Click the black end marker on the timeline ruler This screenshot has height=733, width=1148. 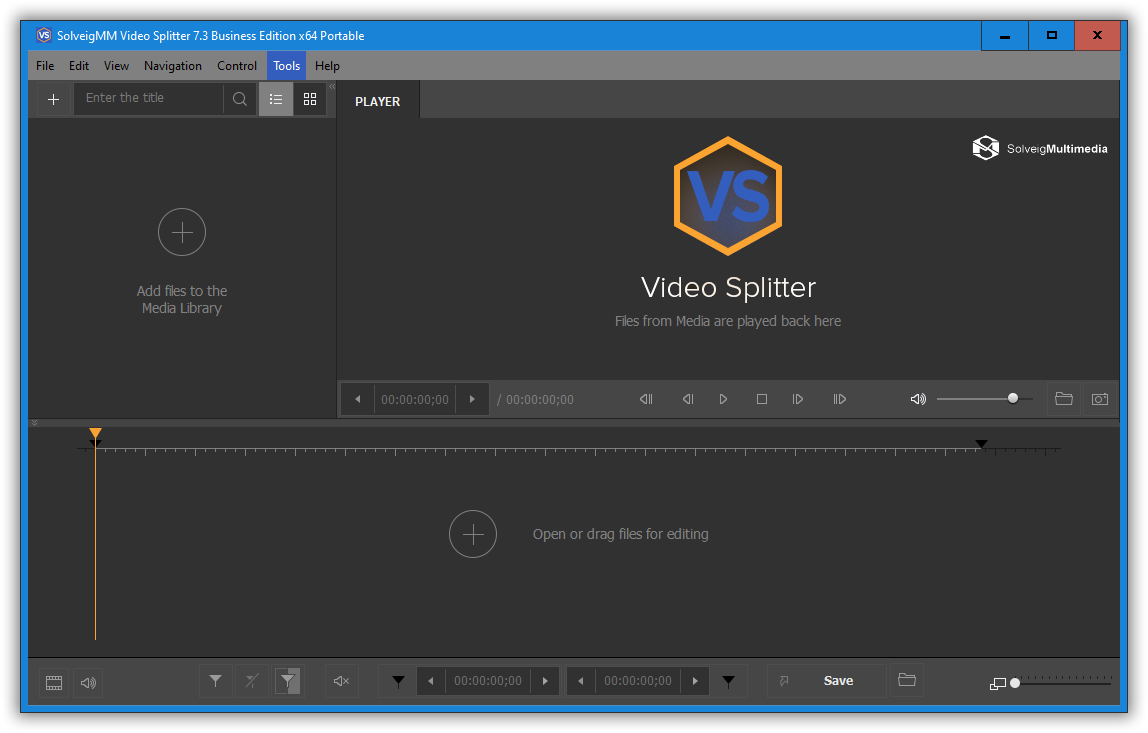click(981, 444)
